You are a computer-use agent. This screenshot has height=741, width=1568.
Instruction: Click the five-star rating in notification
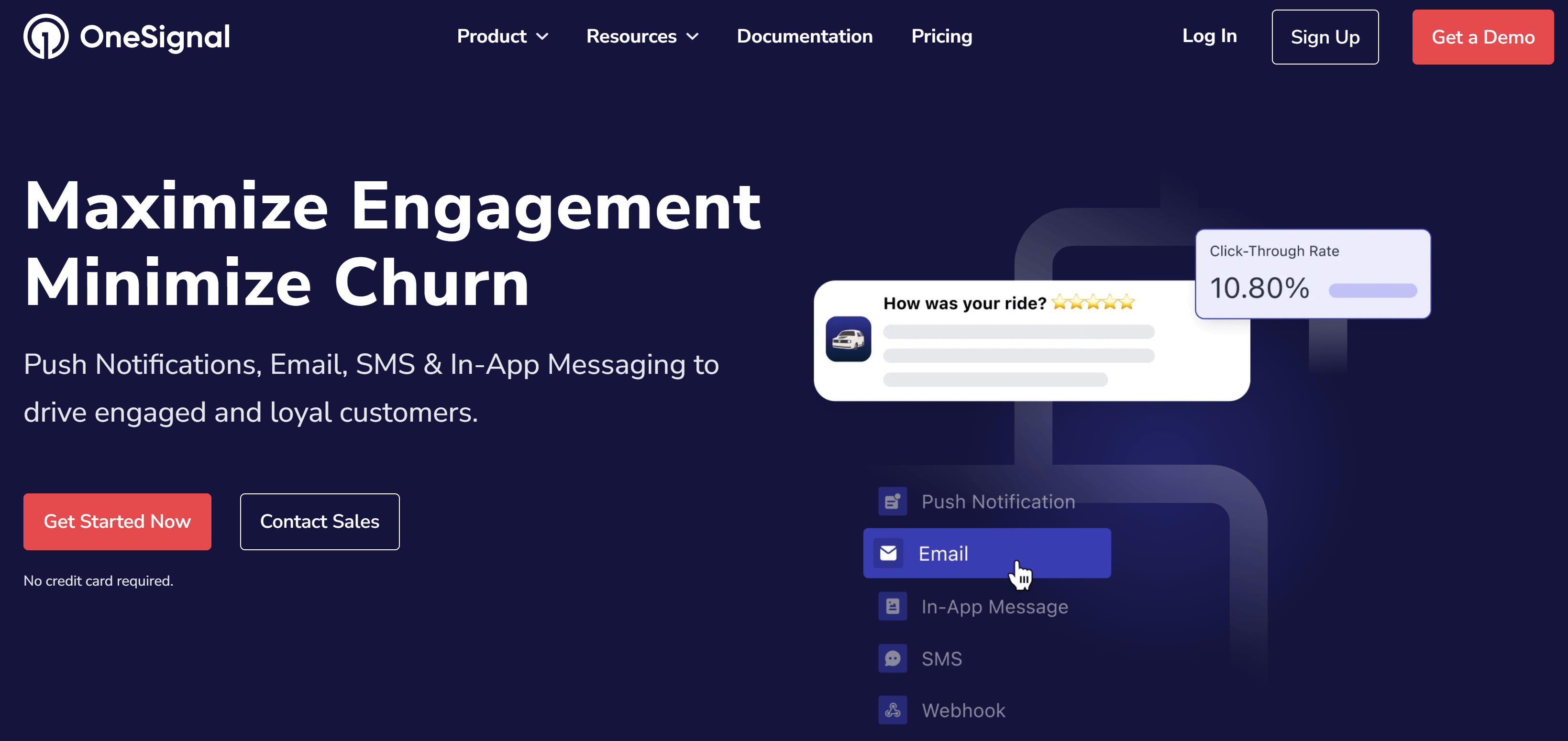[x=1093, y=302]
